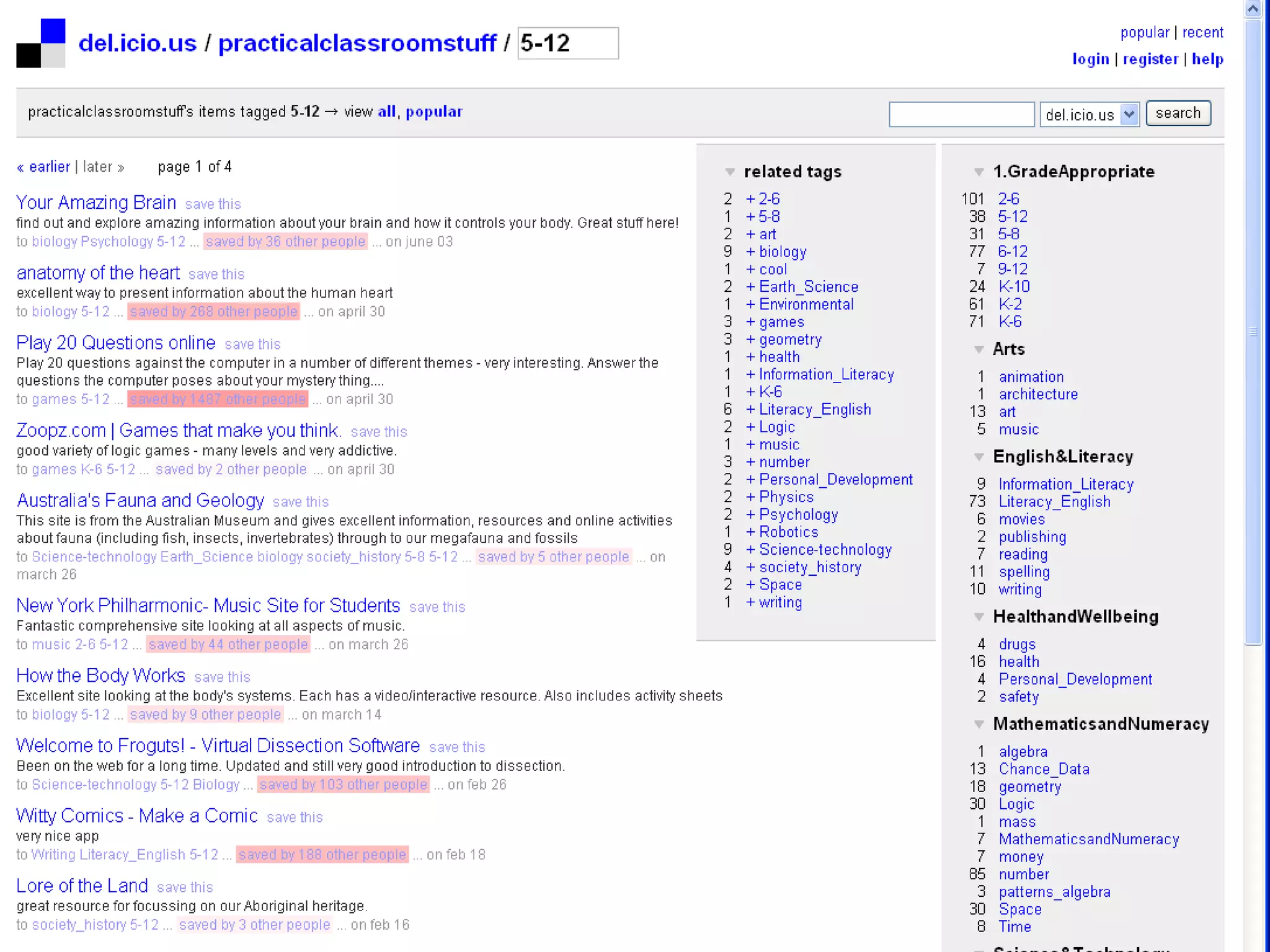Collapse the MathematicsandNumeracy section triangle
This screenshot has width=1270, height=952.
(x=979, y=724)
